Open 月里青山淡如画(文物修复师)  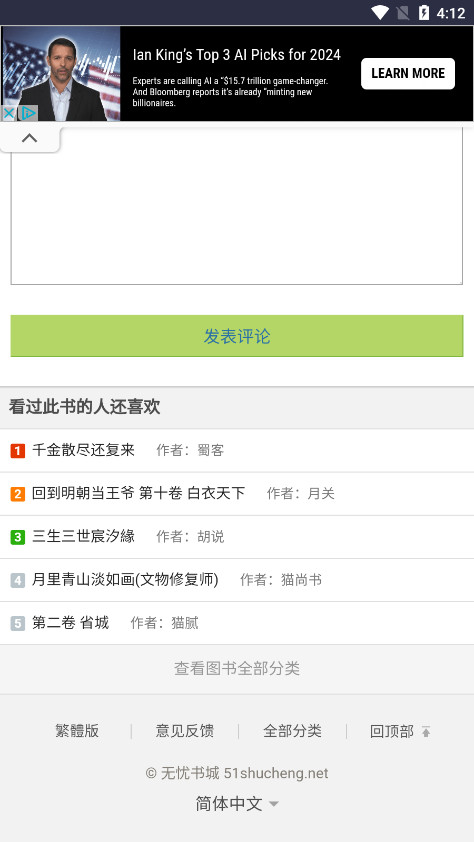[x=125, y=579]
